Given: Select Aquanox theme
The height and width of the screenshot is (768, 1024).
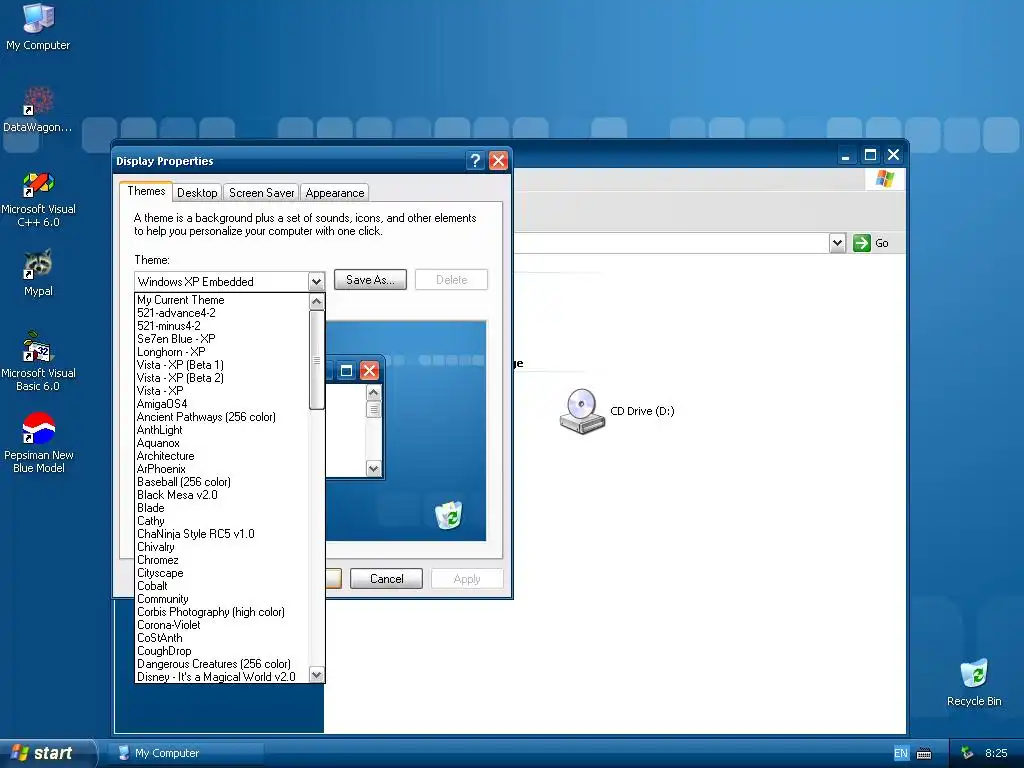Looking at the screenshot, I should coord(222,443).
